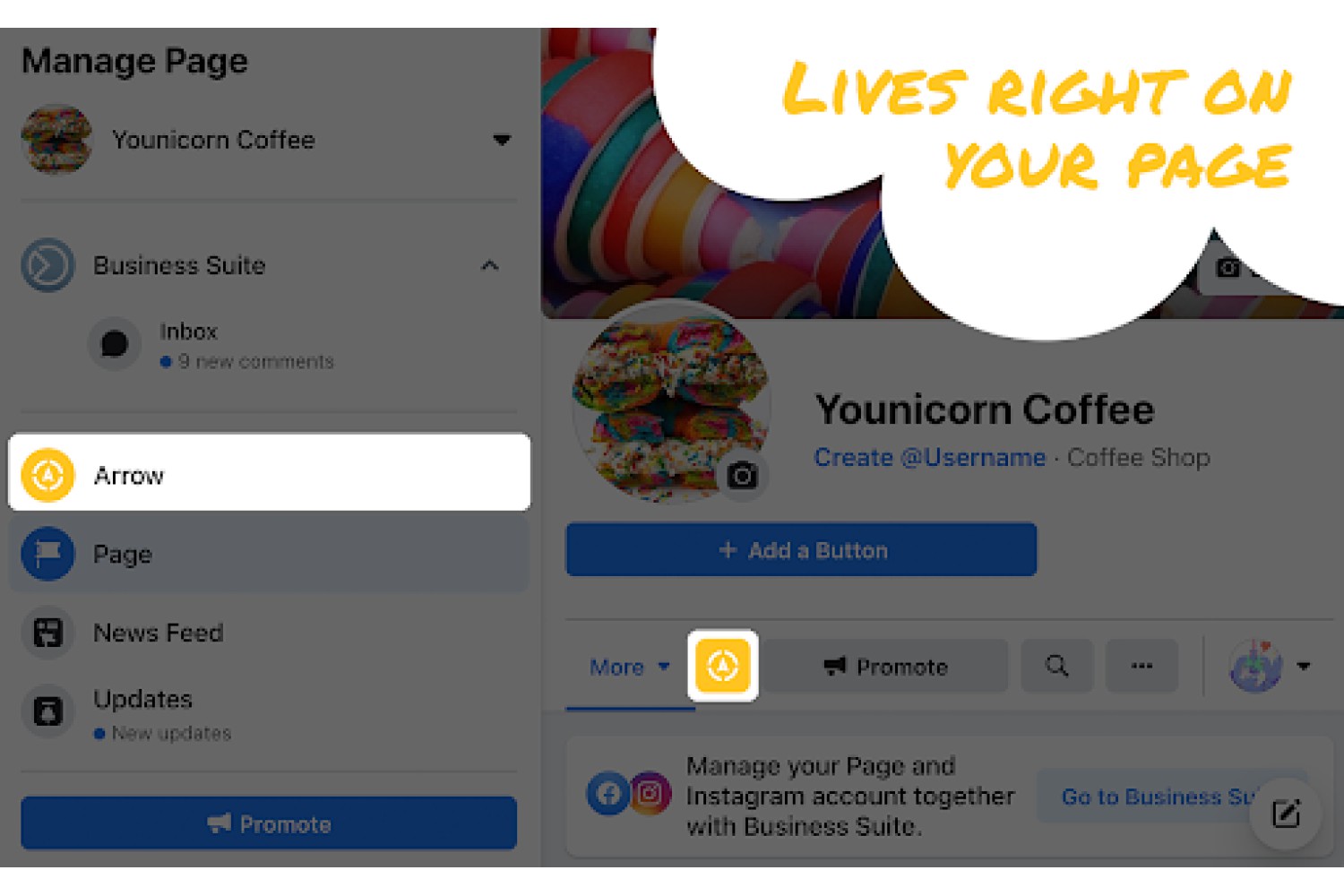The height and width of the screenshot is (896, 1344).
Task: Open Arrow in the Manage Page sidebar
Action: 269,472
